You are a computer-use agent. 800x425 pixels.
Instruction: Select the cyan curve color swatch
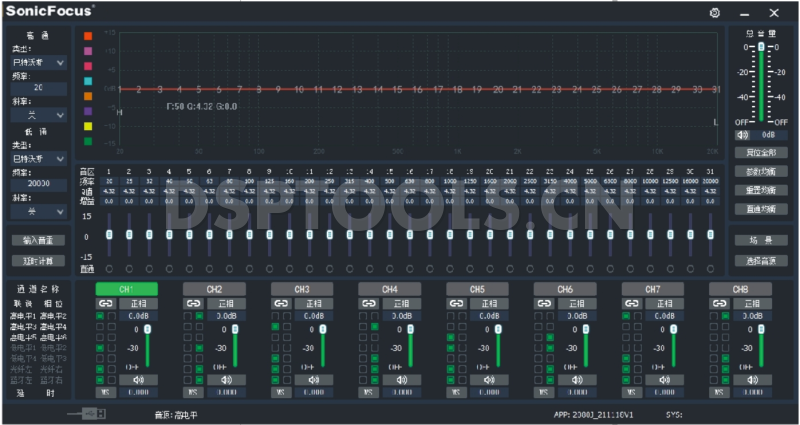88,81
